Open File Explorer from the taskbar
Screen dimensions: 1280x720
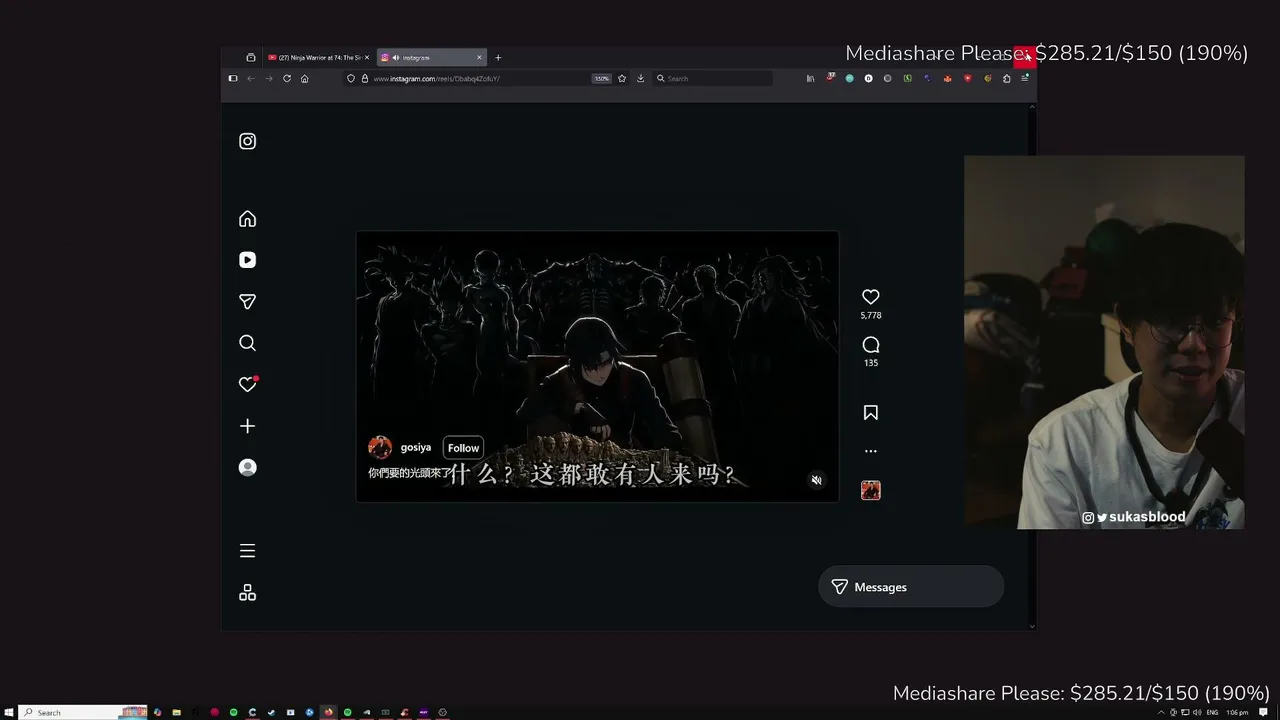176,712
